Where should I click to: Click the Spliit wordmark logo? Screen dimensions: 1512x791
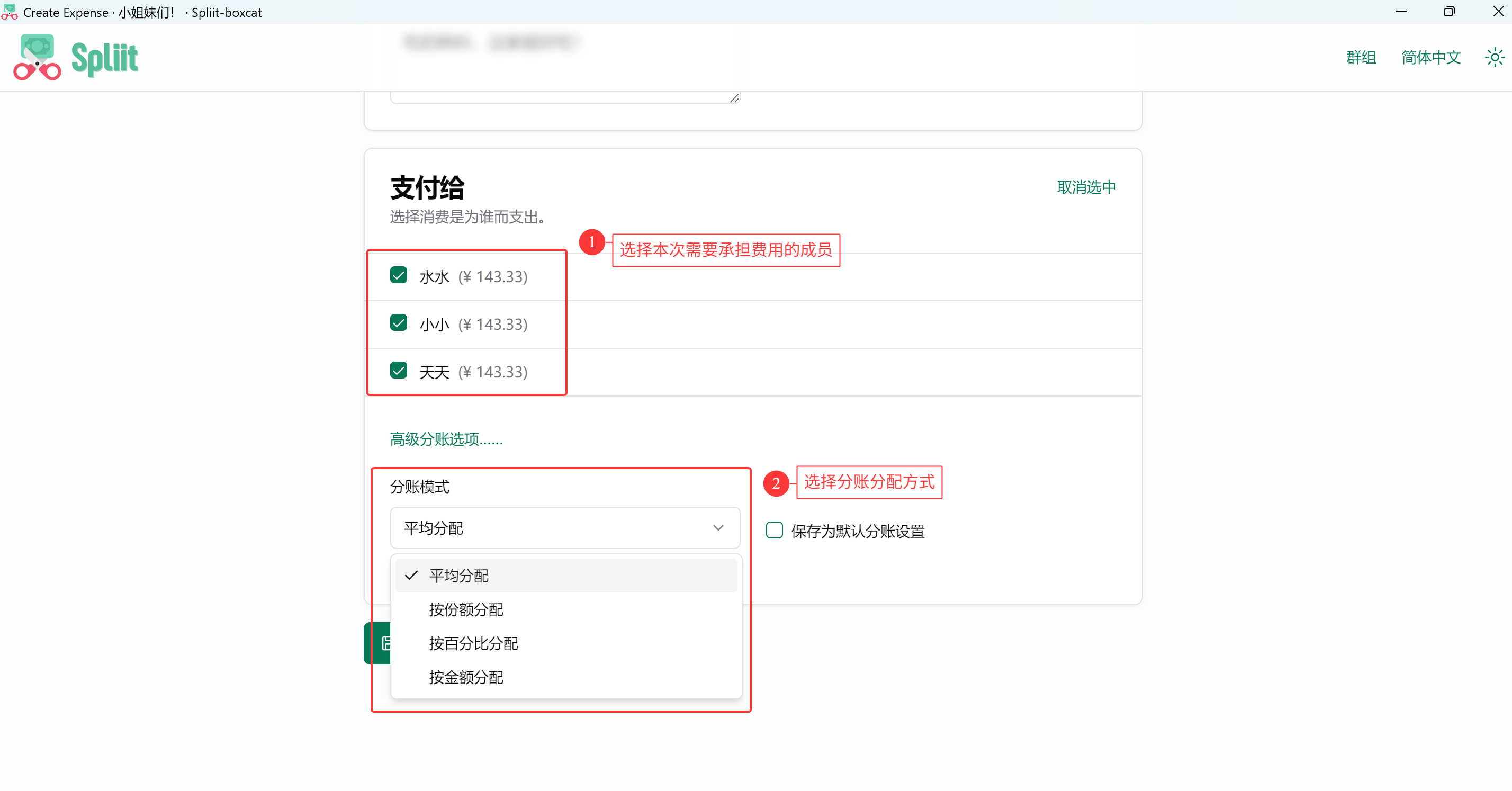(x=104, y=59)
